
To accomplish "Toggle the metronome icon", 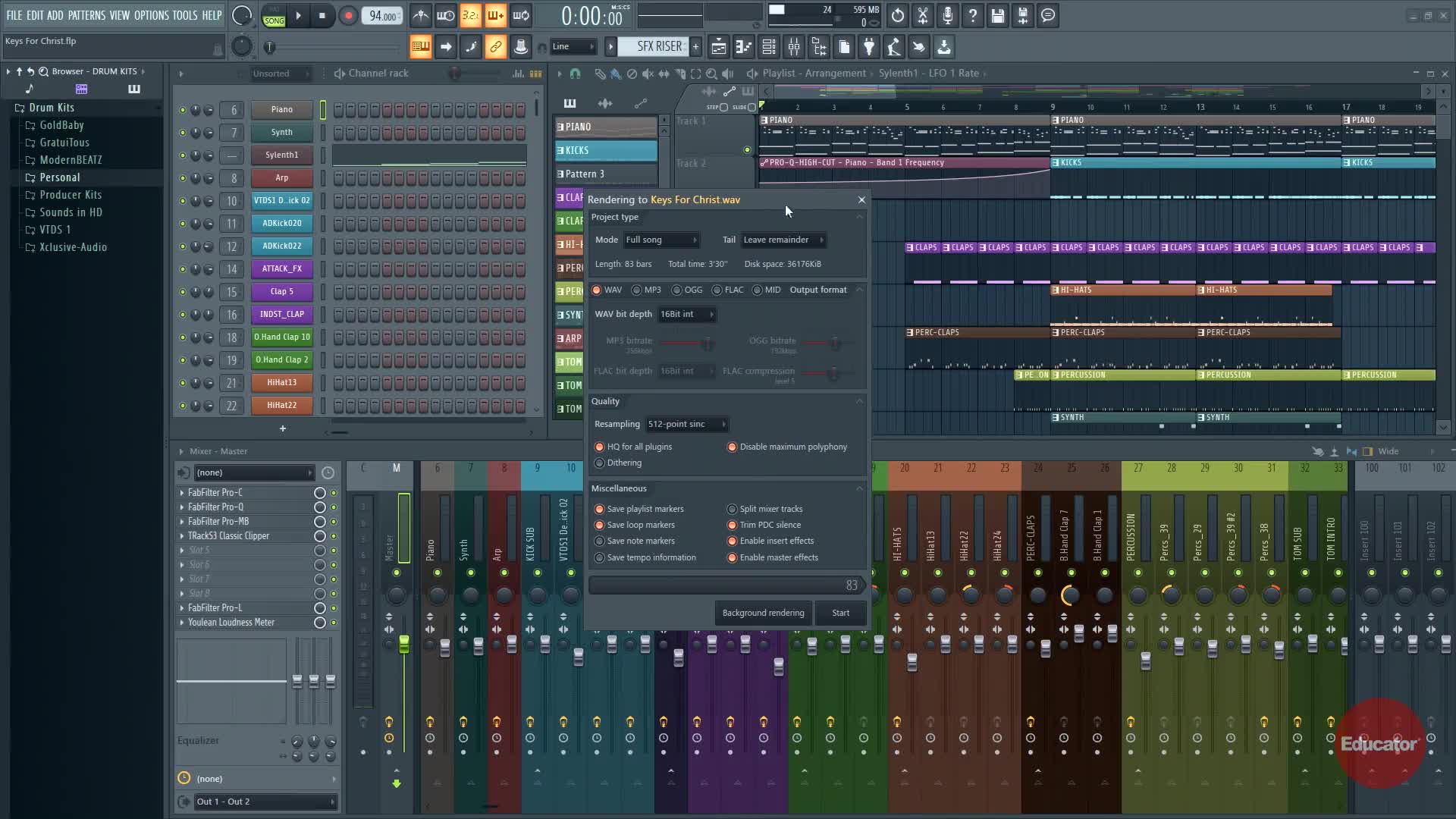I will [420, 15].
